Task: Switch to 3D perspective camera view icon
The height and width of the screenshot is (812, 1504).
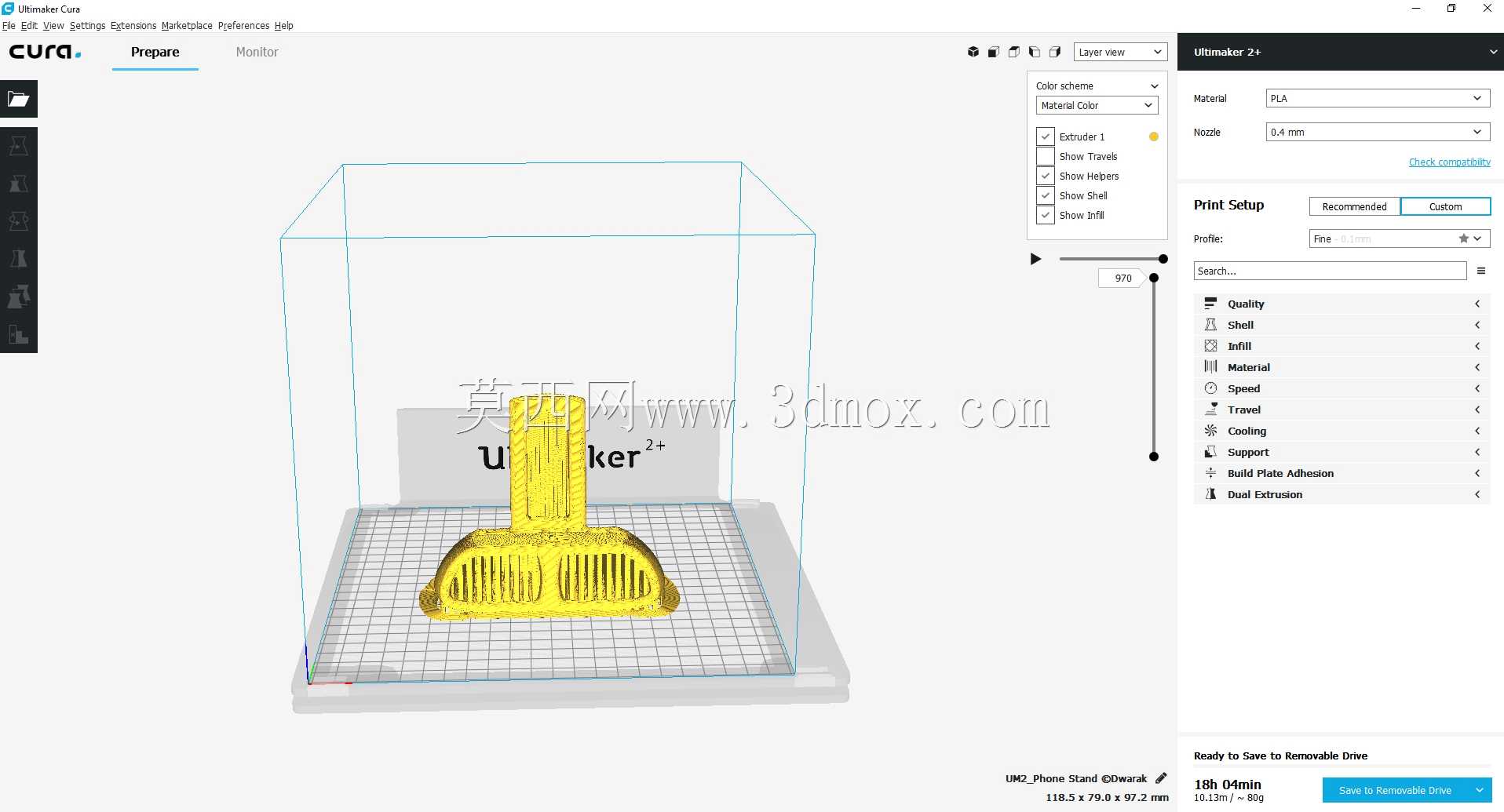Action: 973,52
